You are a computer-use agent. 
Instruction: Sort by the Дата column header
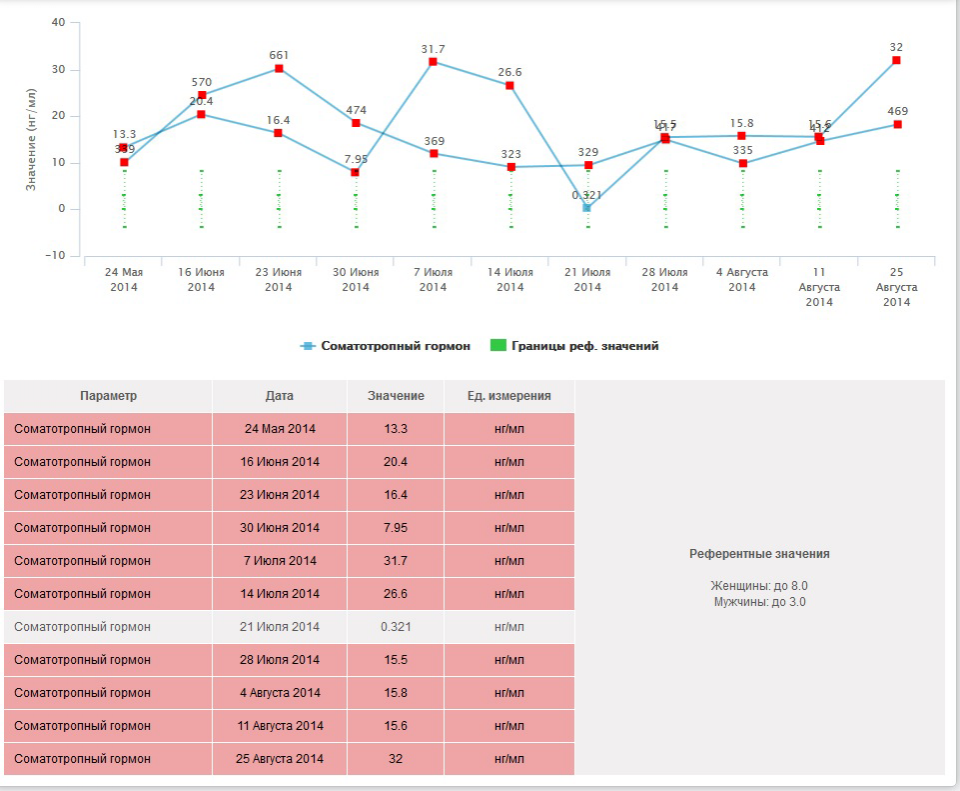(x=279, y=396)
